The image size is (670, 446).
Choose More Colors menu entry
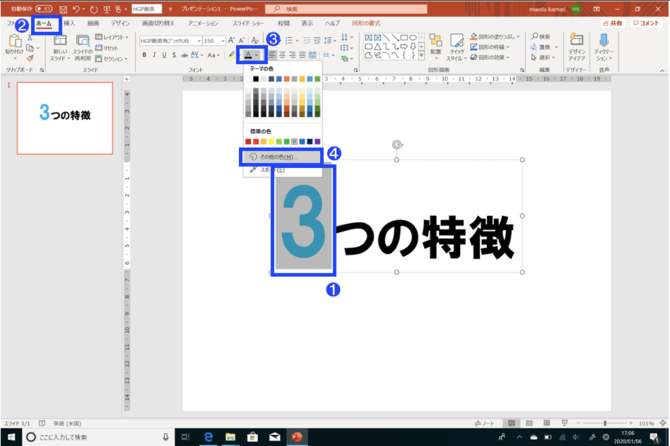tap(281, 157)
